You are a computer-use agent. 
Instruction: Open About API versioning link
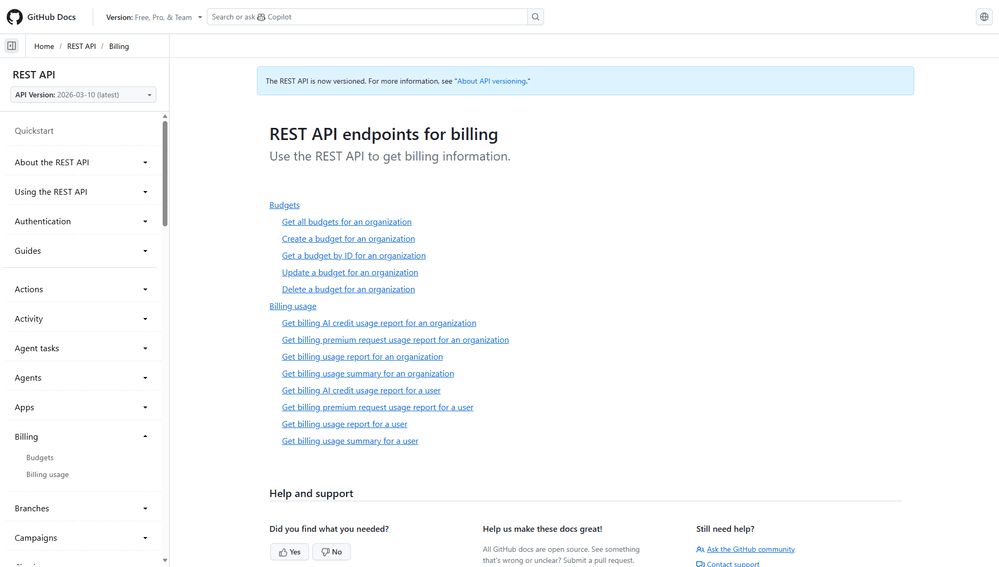click(x=492, y=82)
